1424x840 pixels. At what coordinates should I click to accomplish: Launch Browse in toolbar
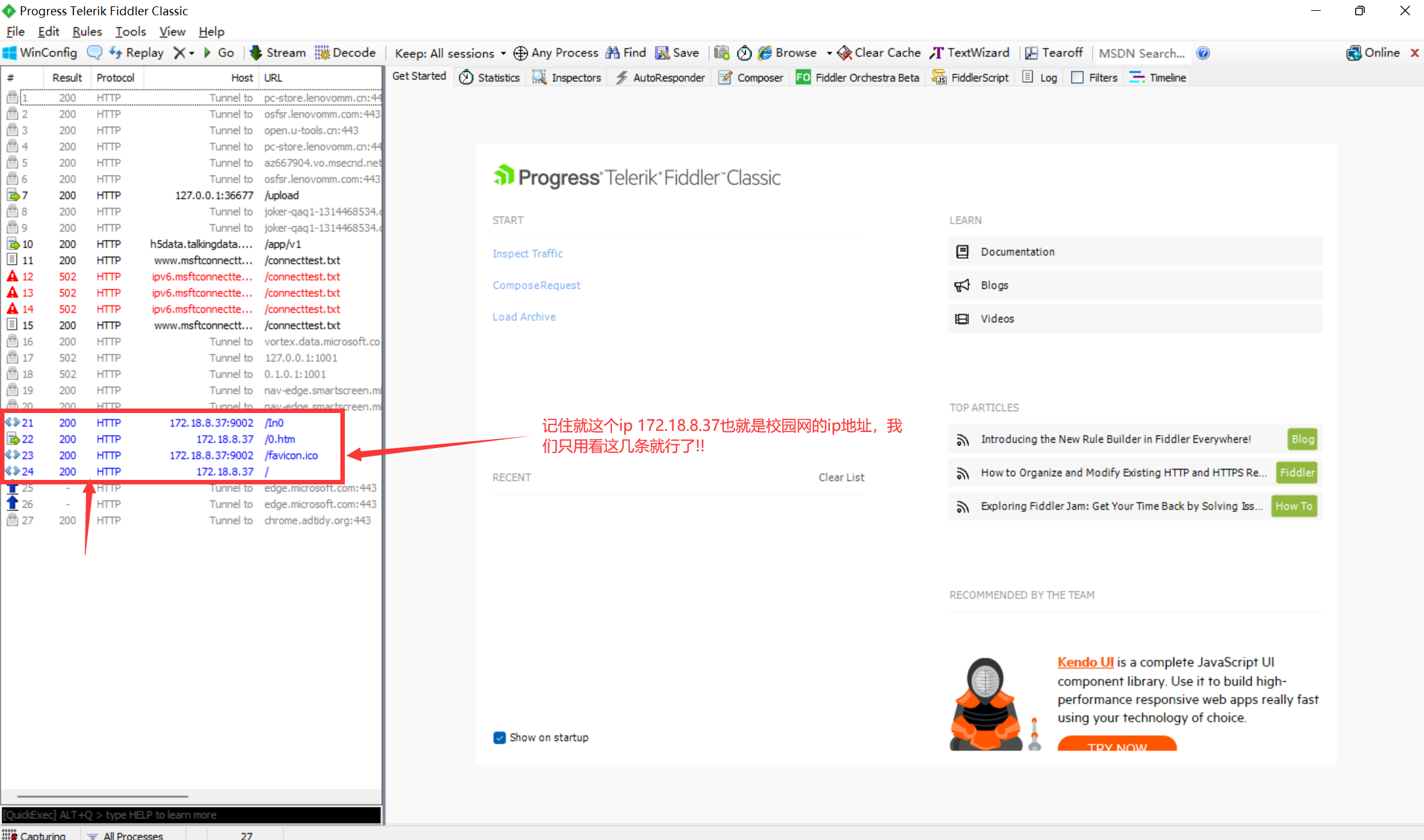[x=787, y=53]
